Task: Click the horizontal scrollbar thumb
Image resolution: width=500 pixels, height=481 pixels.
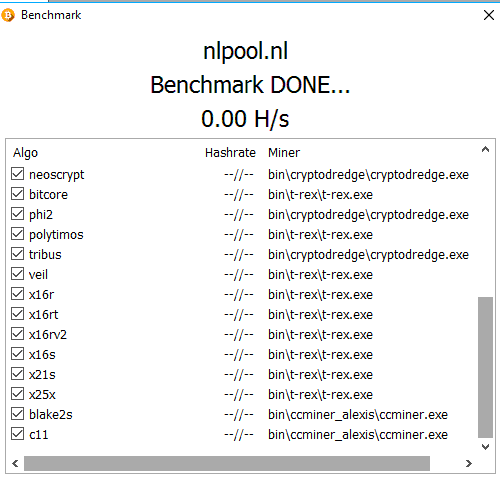Action: (227, 463)
